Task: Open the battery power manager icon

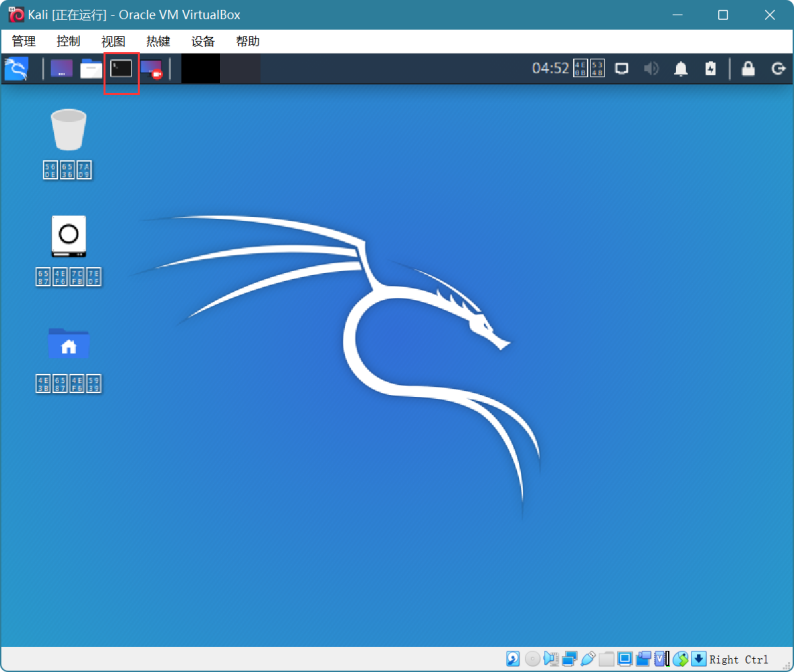Action: (710, 68)
